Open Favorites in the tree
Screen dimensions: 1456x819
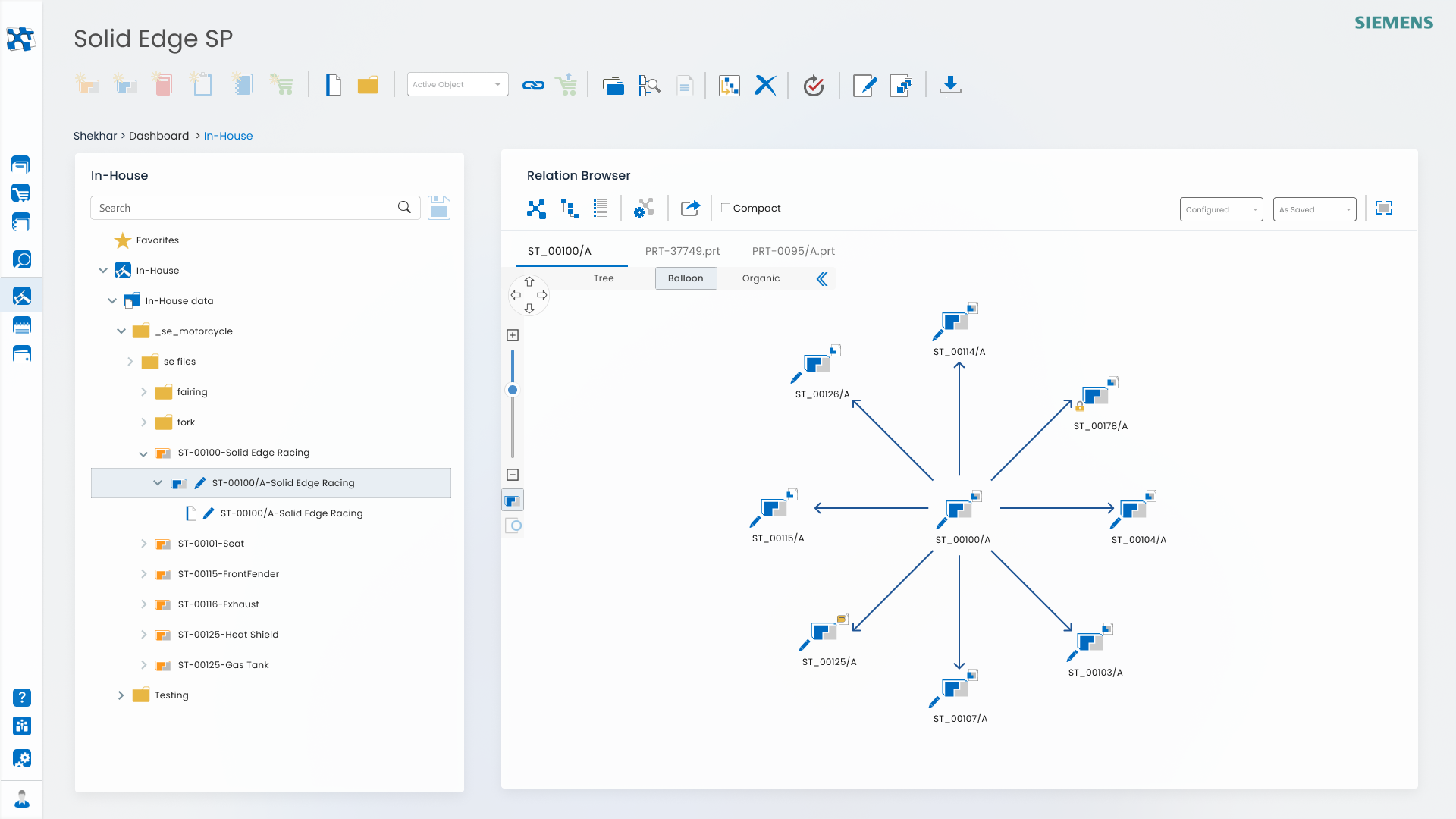tap(157, 240)
